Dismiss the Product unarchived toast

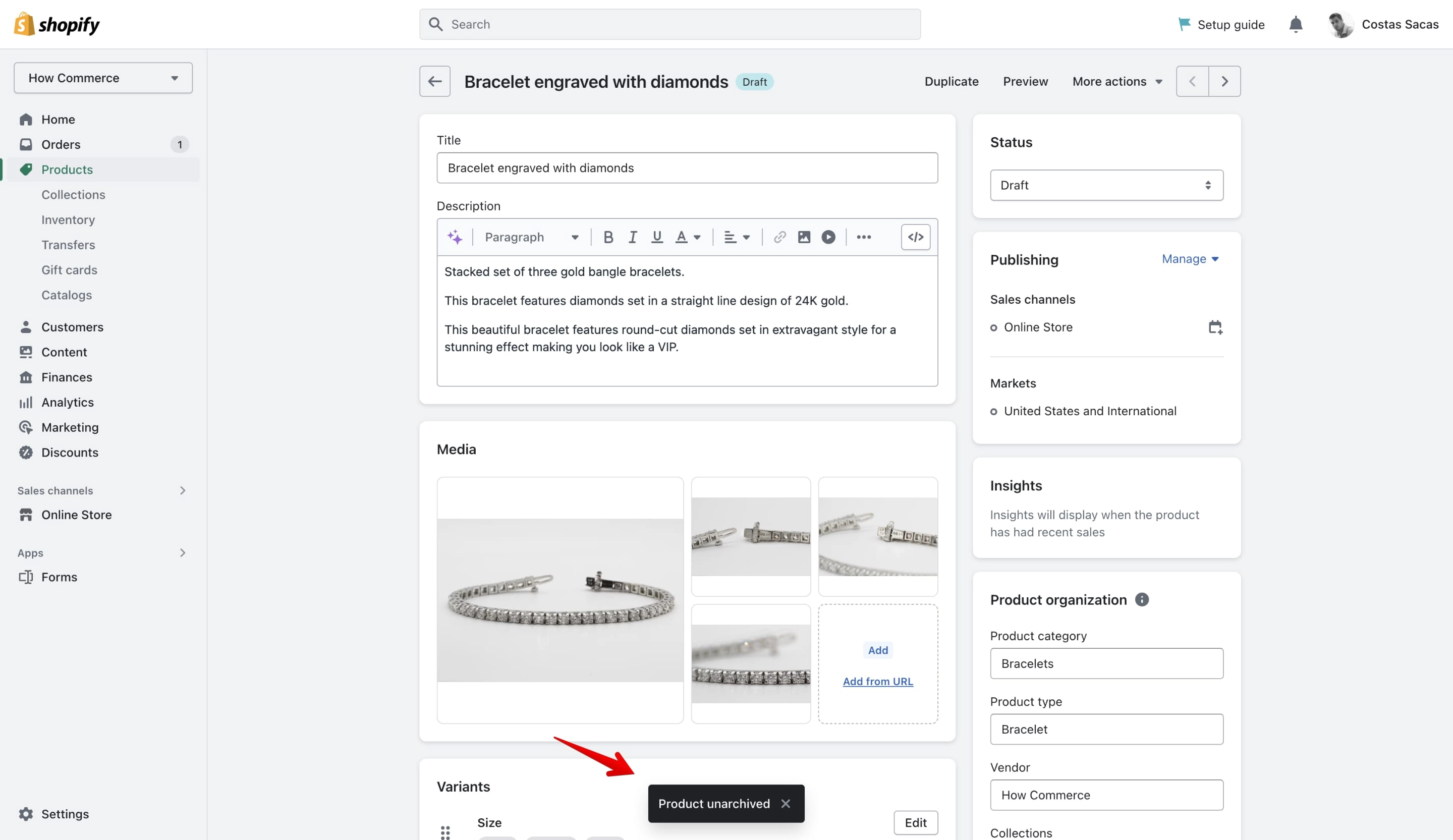coord(786,804)
